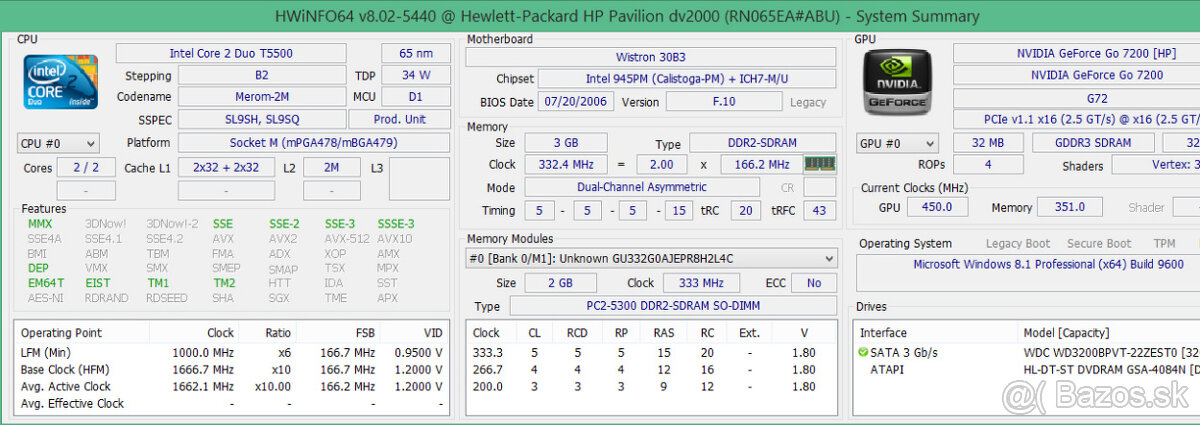Image resolution: width=1200 pixels, height=425 pixels.
Task: Click the memory size 3 GB field
Action: point(565,144)
